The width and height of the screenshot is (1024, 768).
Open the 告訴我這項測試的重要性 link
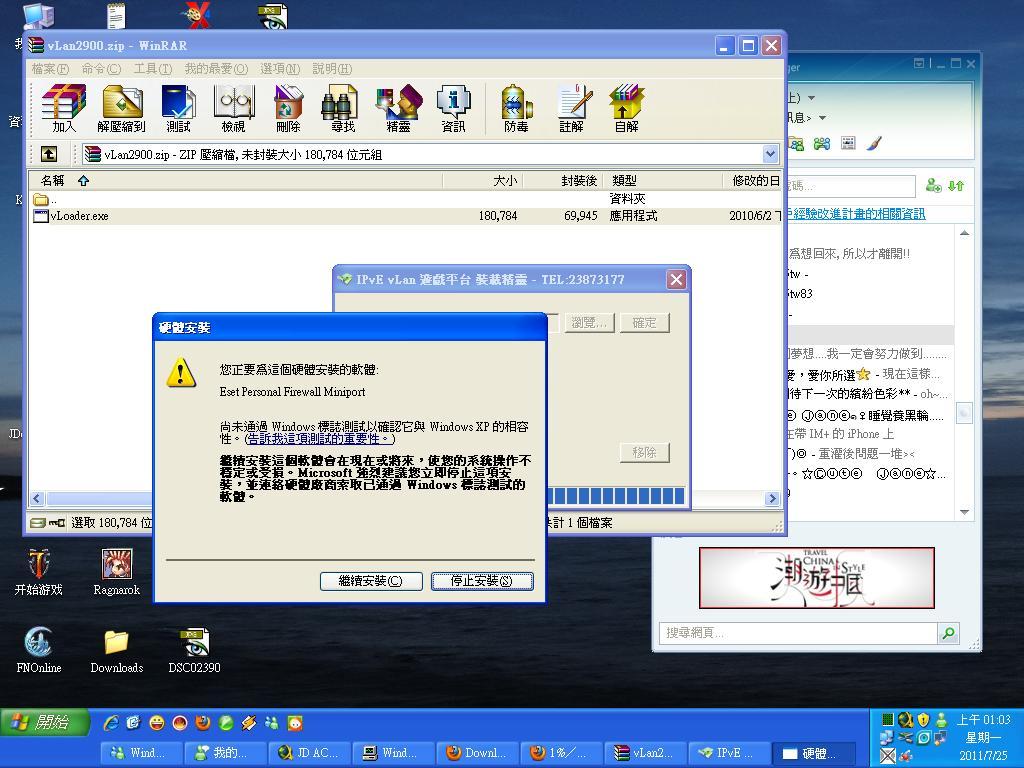pos(319,438)
